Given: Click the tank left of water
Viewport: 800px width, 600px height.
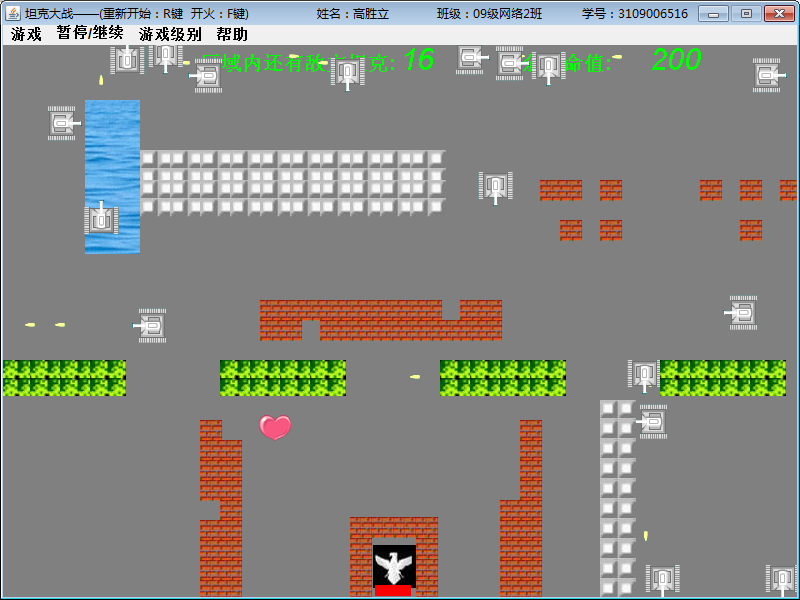Looking at the screenshot, I should (63, 123).
